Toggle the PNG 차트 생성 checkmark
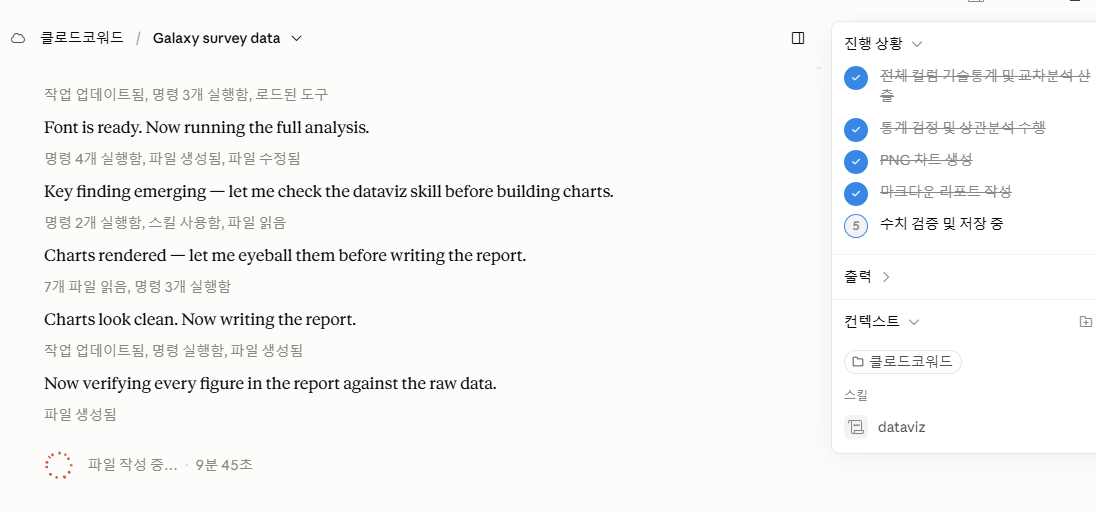The image size is (1096, 512). pyautogui.click(x=856, y=161)
